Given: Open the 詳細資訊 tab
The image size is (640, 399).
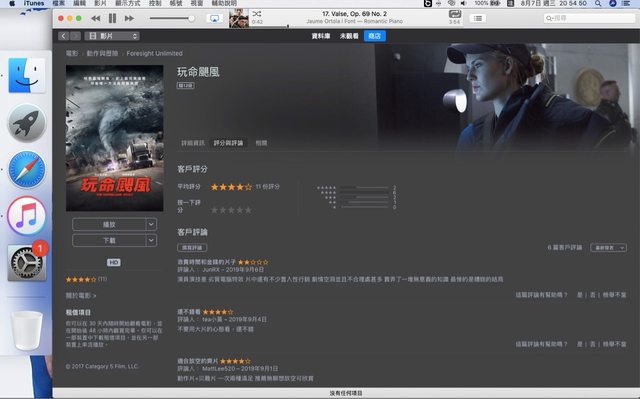Looking at the screenshot, I should click(x=193, y=143).
